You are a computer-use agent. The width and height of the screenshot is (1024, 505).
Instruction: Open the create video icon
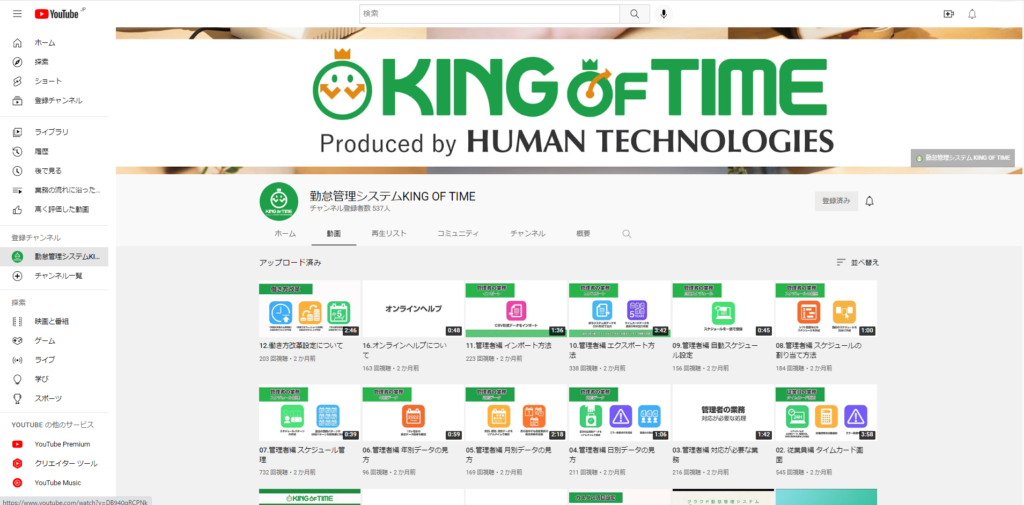coord(948,14)
